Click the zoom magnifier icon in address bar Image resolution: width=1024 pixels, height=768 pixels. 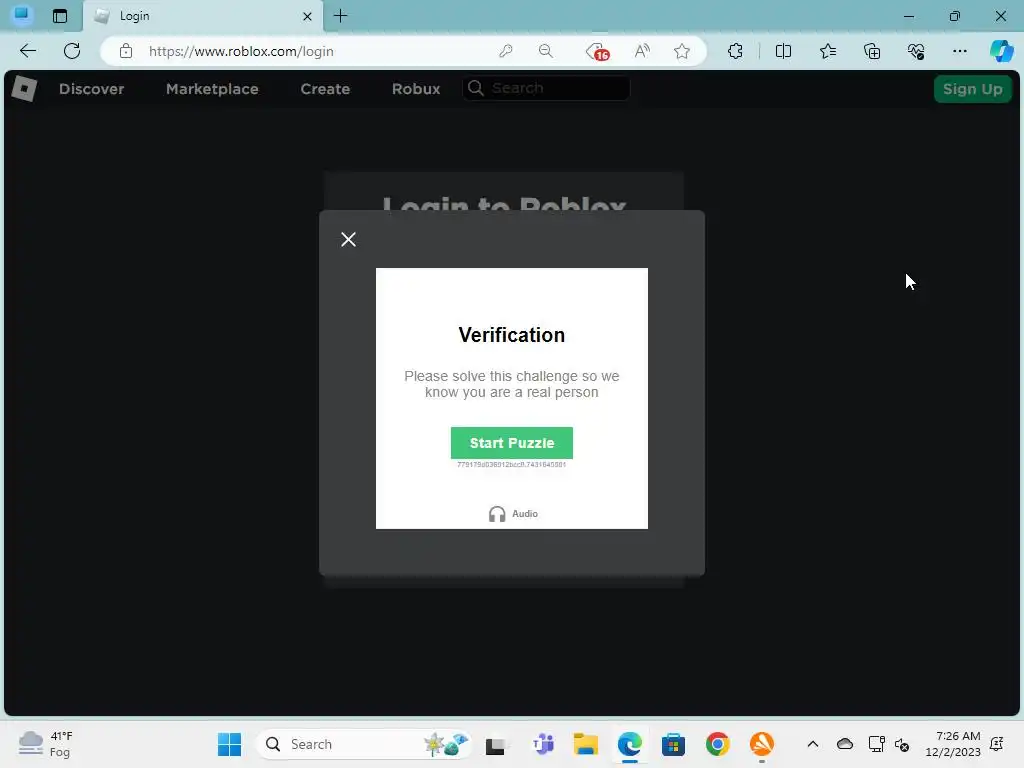pyautogui.click(x=546, y=51)
